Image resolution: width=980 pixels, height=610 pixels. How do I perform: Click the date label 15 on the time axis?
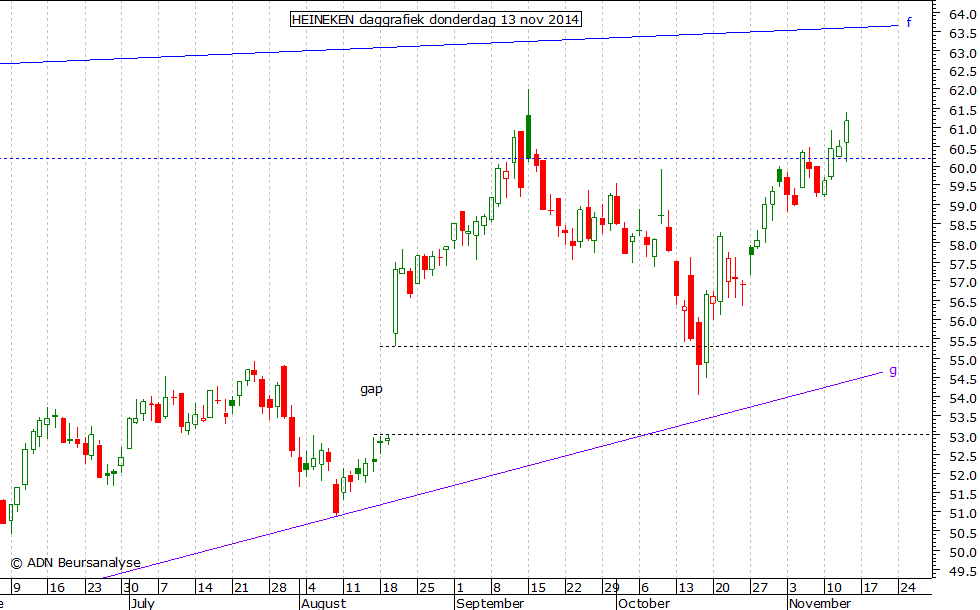(538, 588)
